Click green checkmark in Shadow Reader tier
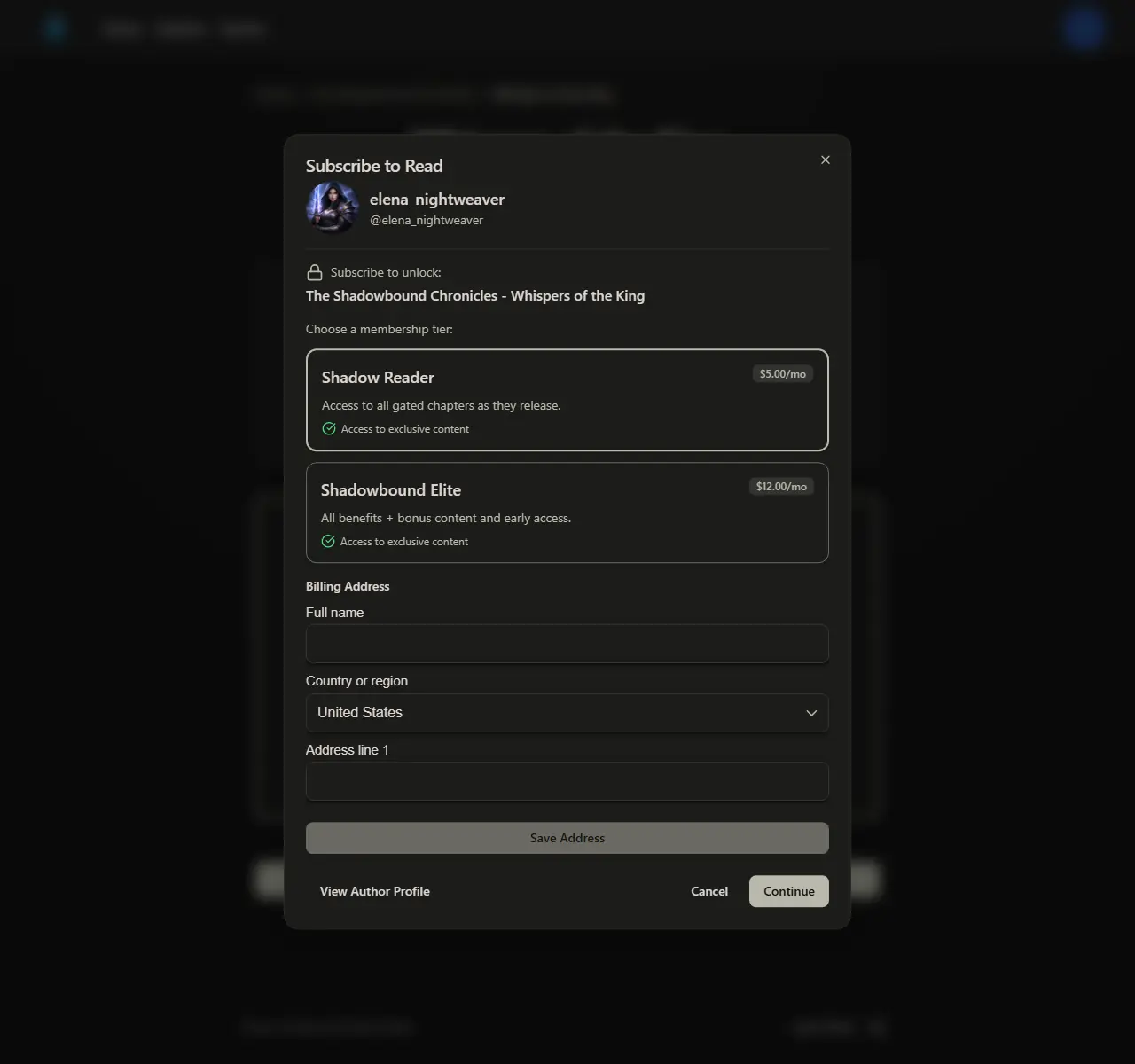 point(328,428)
